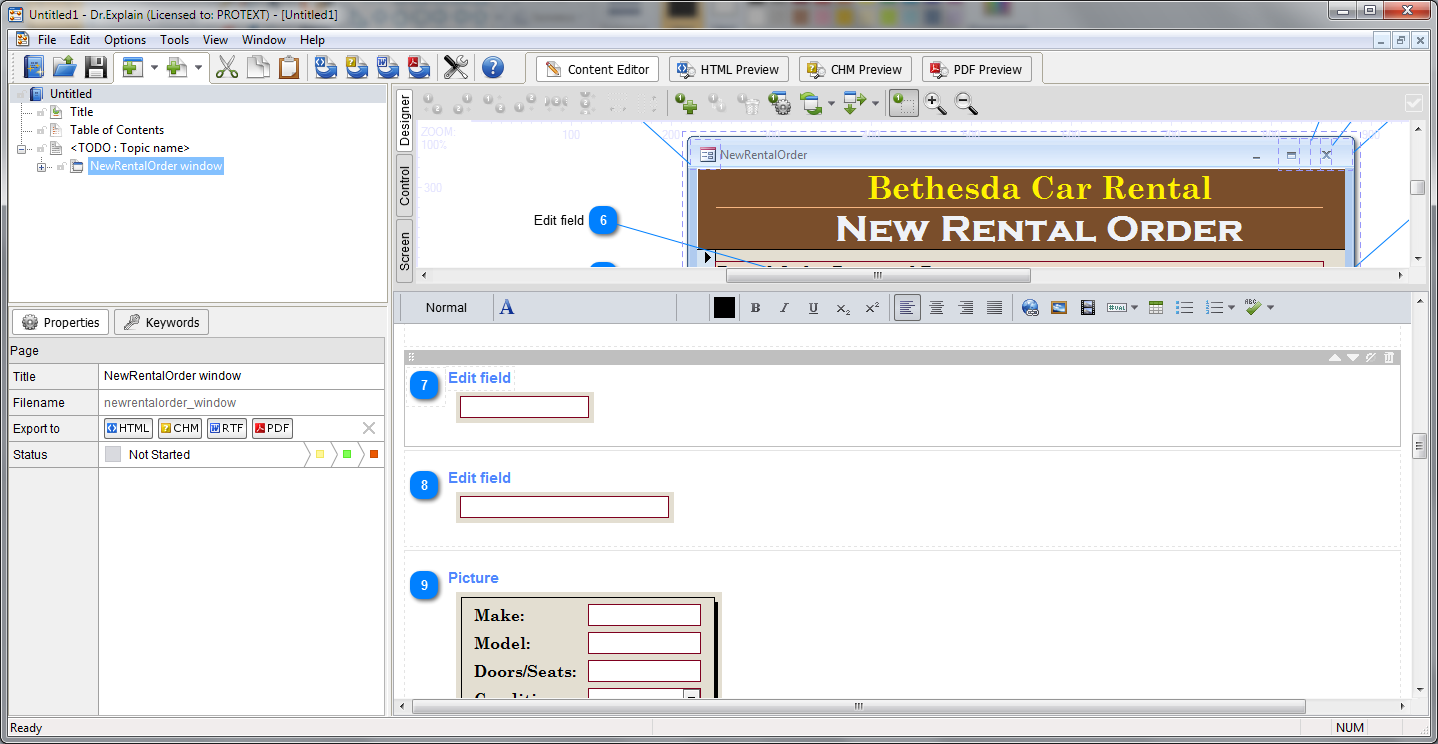
Task: Collapse the TODO Topic name tree node
Action: click(22, 148)
